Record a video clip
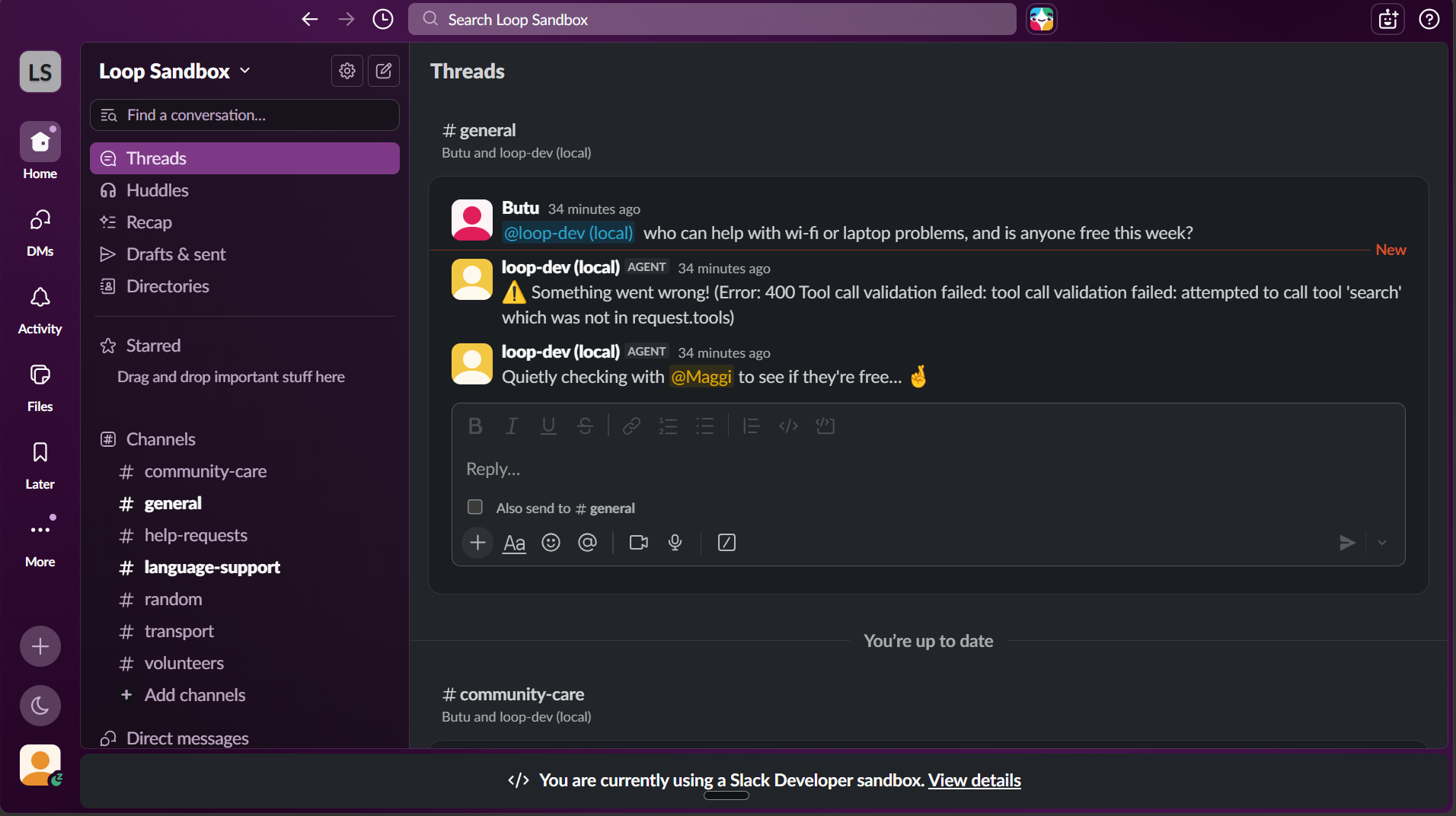This screenshot has height=816, width=1456. click(639, 543)
